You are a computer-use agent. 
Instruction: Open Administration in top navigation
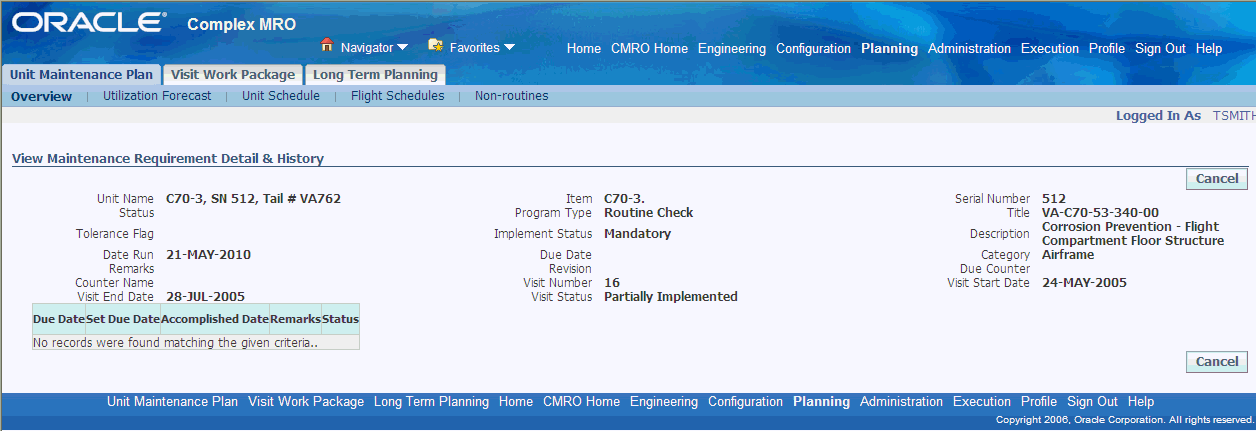tap(969, 48)
